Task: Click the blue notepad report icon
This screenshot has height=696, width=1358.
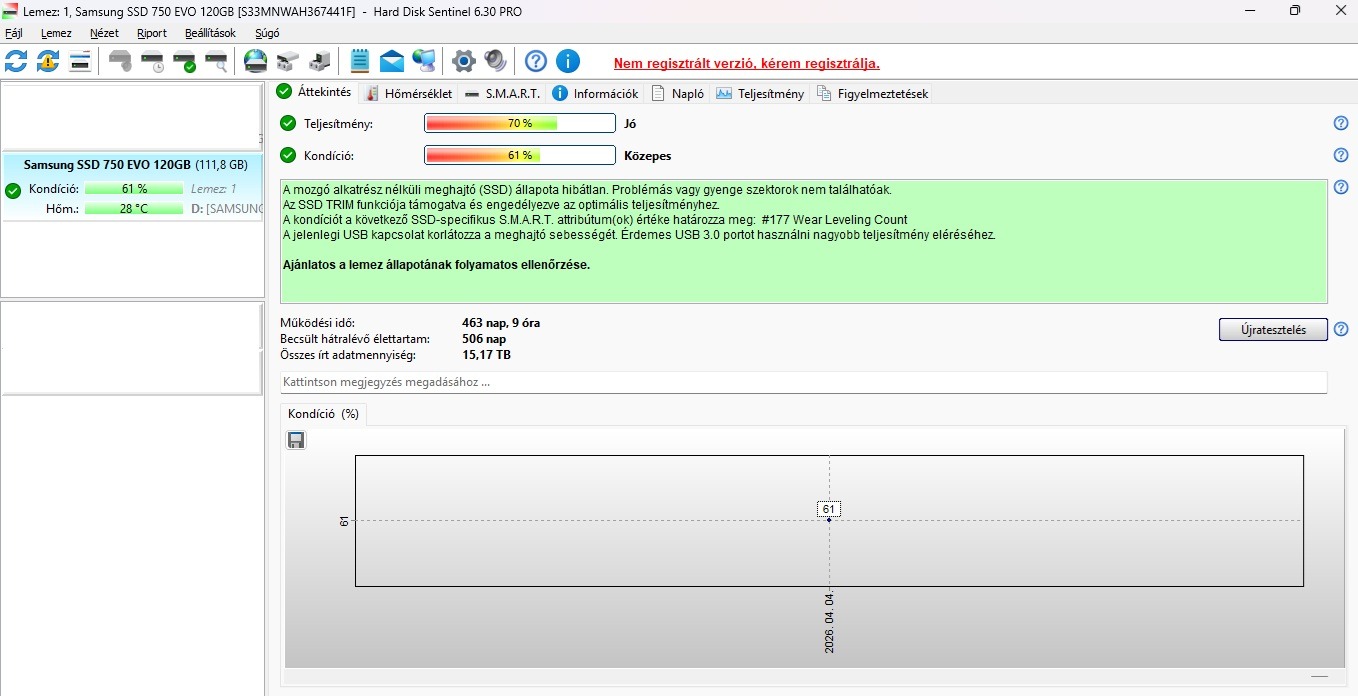Action: point(360,61)
